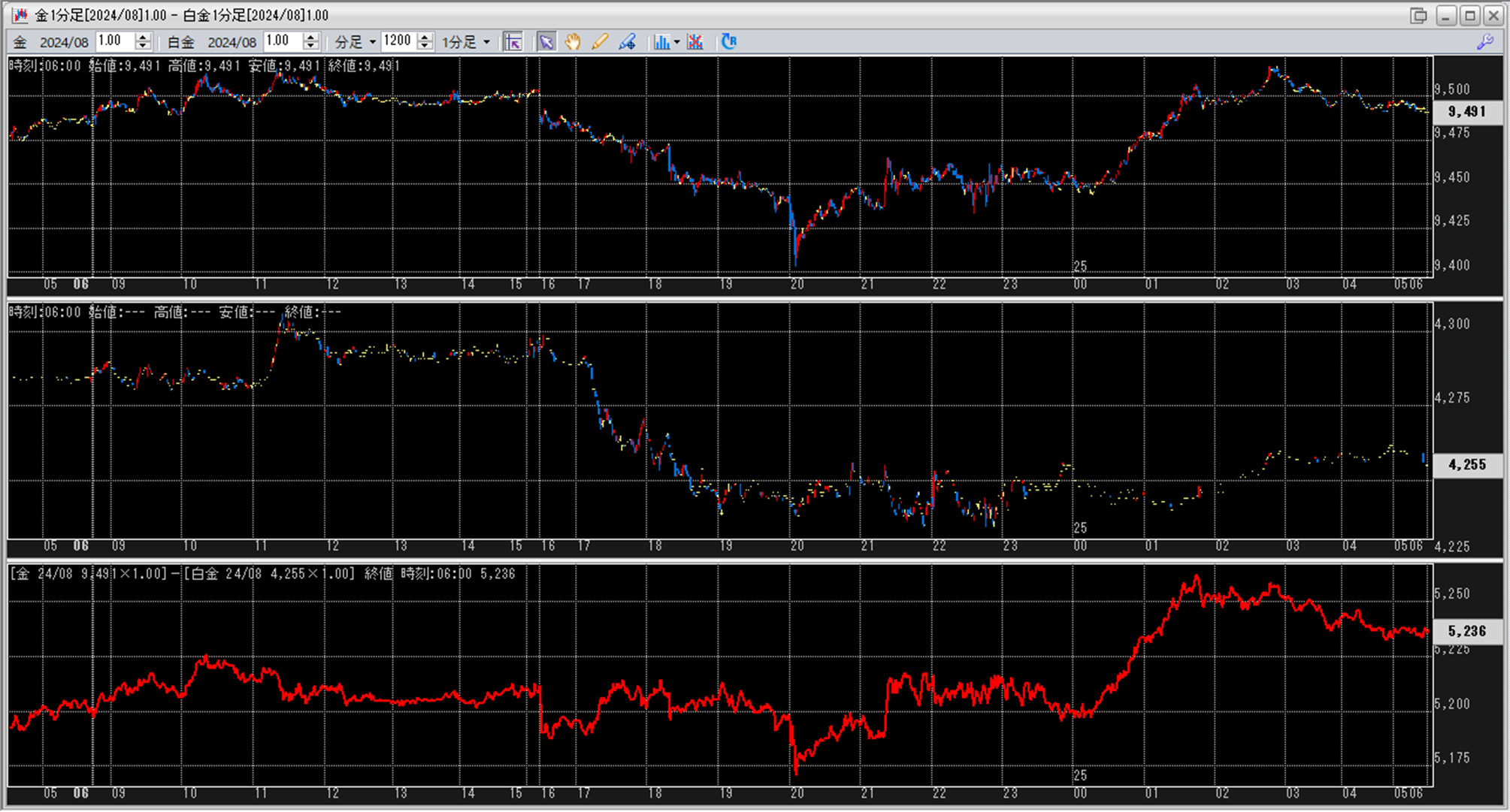Increase the 1200 bar count stepper
Image resolution: width=1510 pixels, height=812 pixels.
click(x=425, y=38)
